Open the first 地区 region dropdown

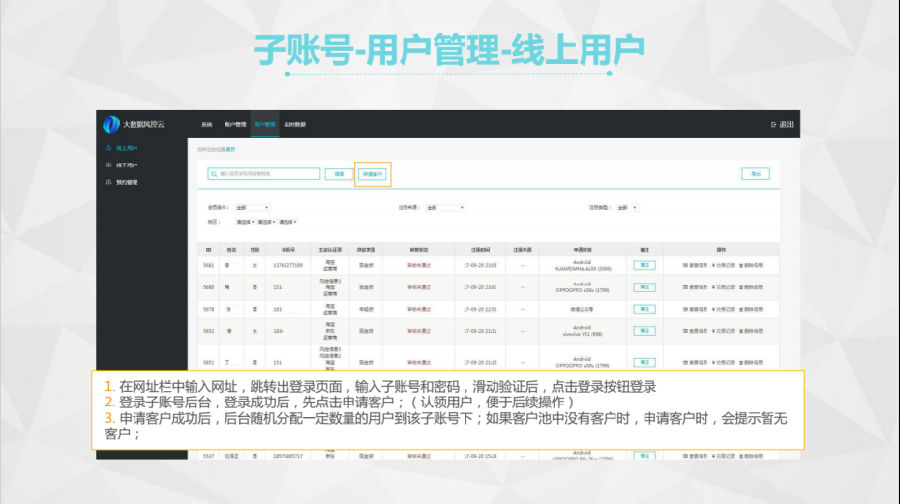(x=245, y=221)
